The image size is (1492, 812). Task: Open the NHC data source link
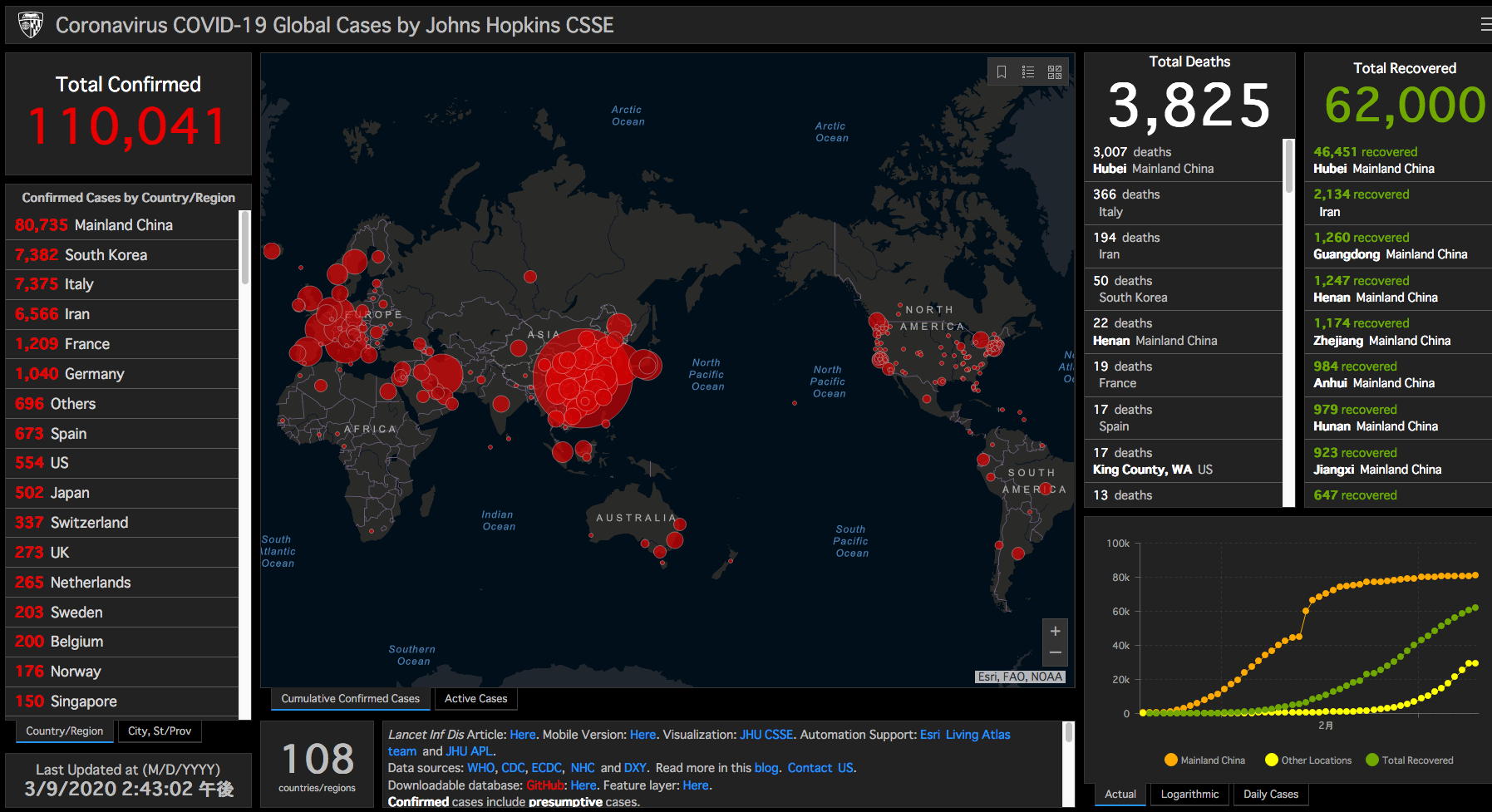(x=583, y=768)
